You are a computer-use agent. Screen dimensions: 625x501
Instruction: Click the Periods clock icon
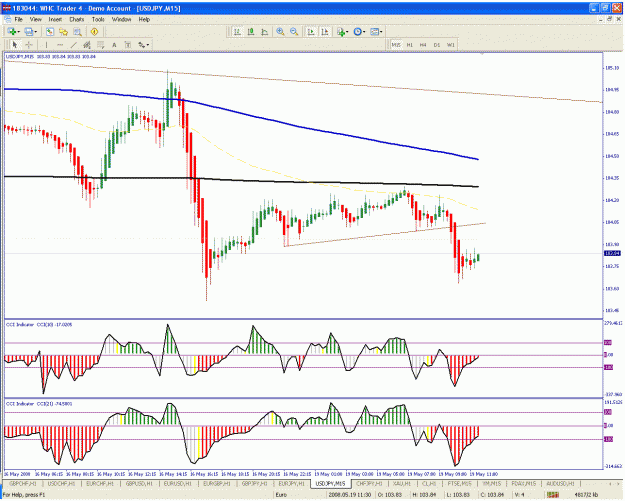pos(358,31)
